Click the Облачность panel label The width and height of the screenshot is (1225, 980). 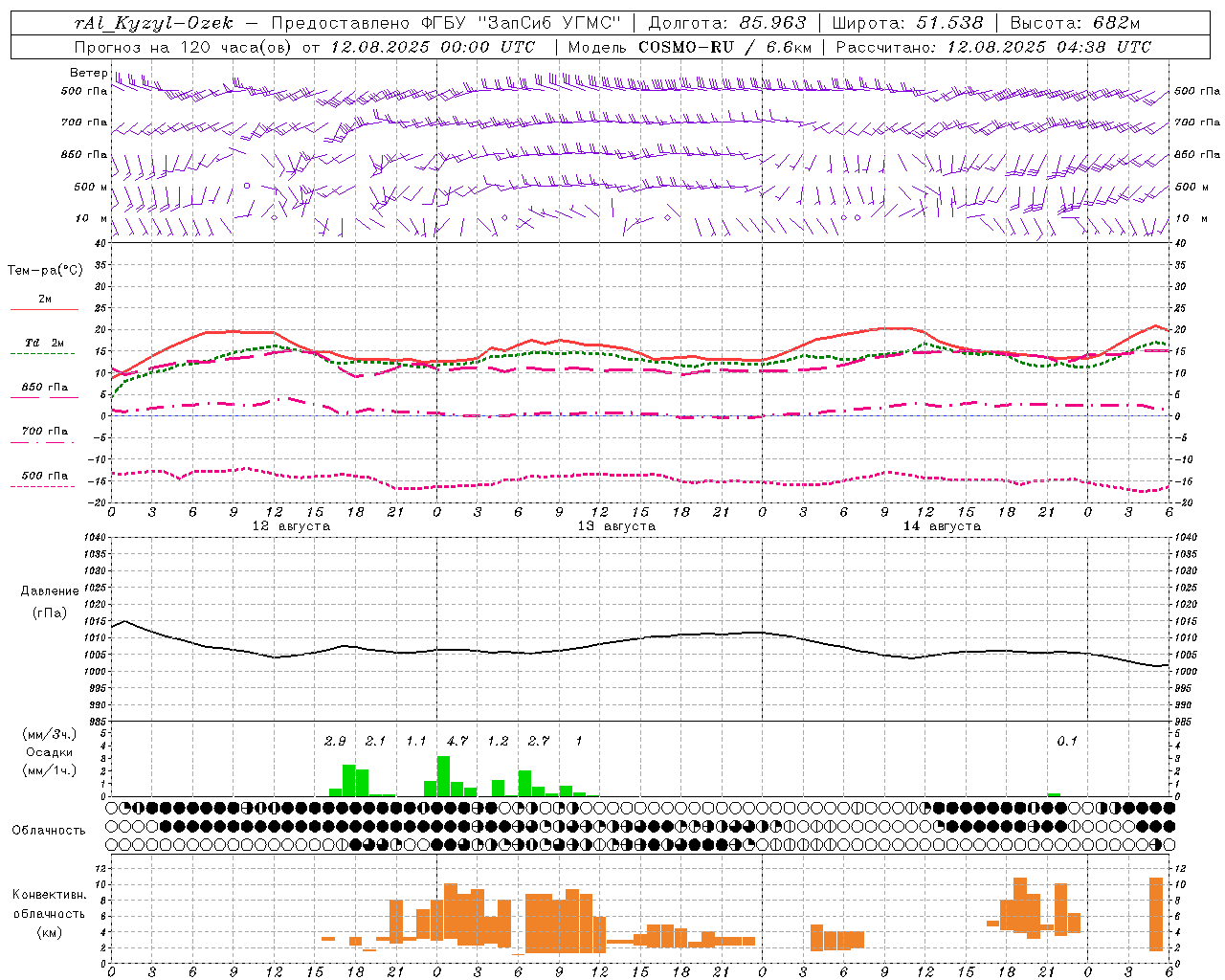point(49,831)
